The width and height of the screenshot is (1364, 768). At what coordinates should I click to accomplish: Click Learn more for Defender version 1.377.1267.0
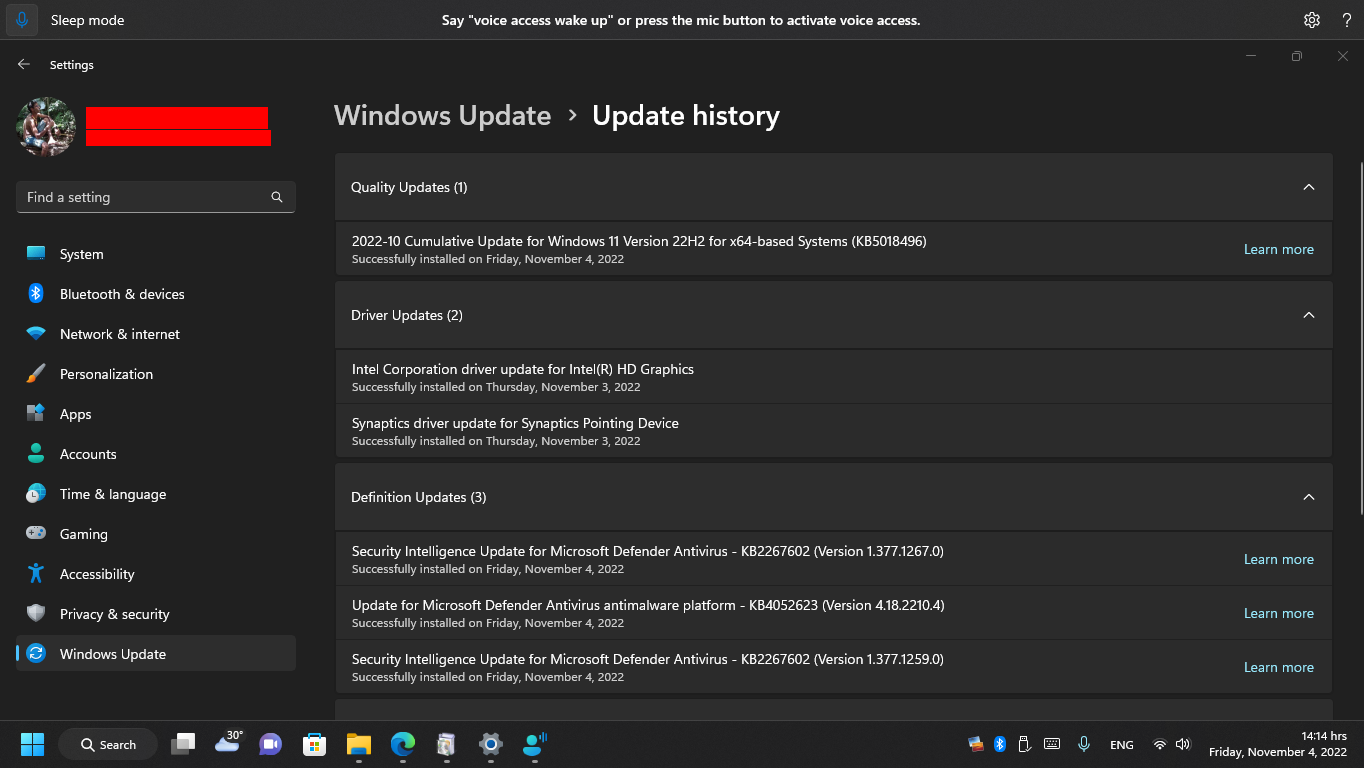click(1279, 559)
